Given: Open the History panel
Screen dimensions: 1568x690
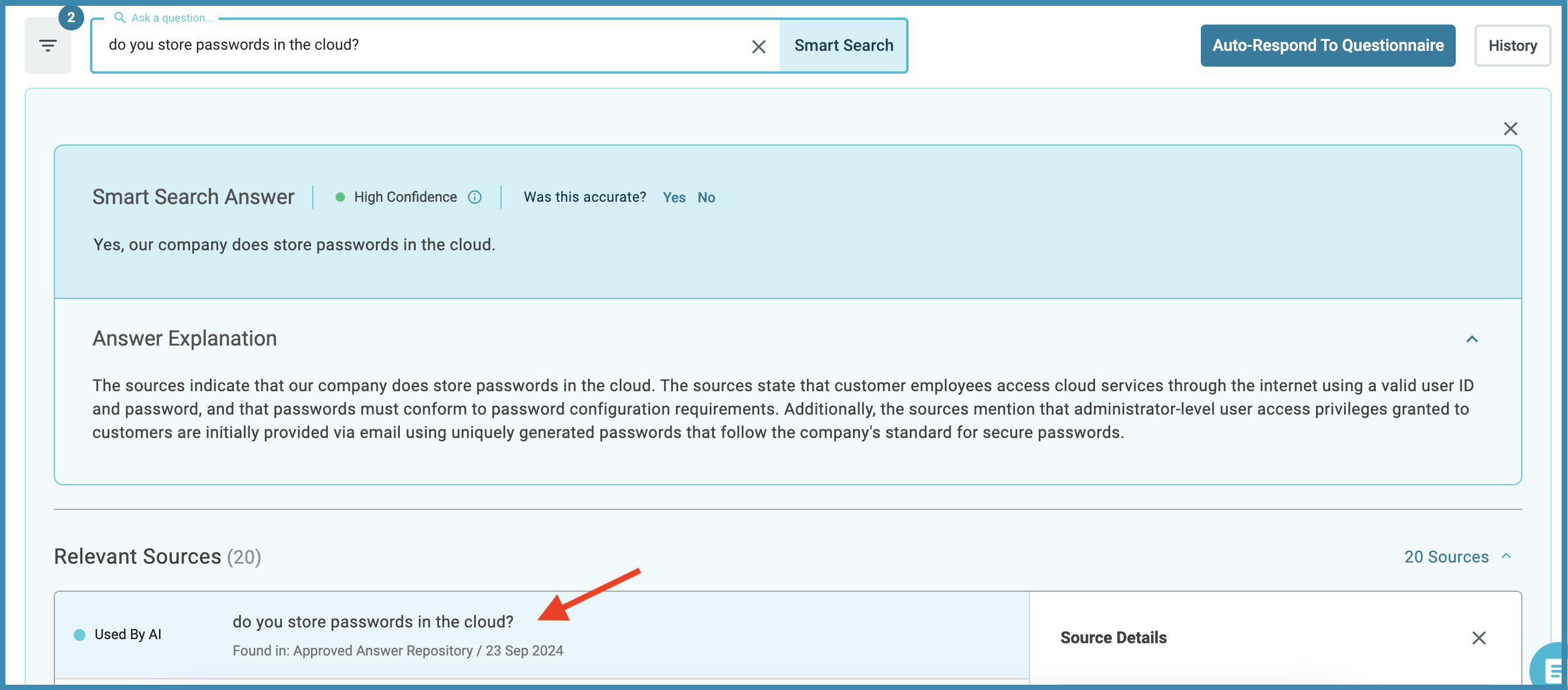Looking at the screenshot, I should point(1512,46).
